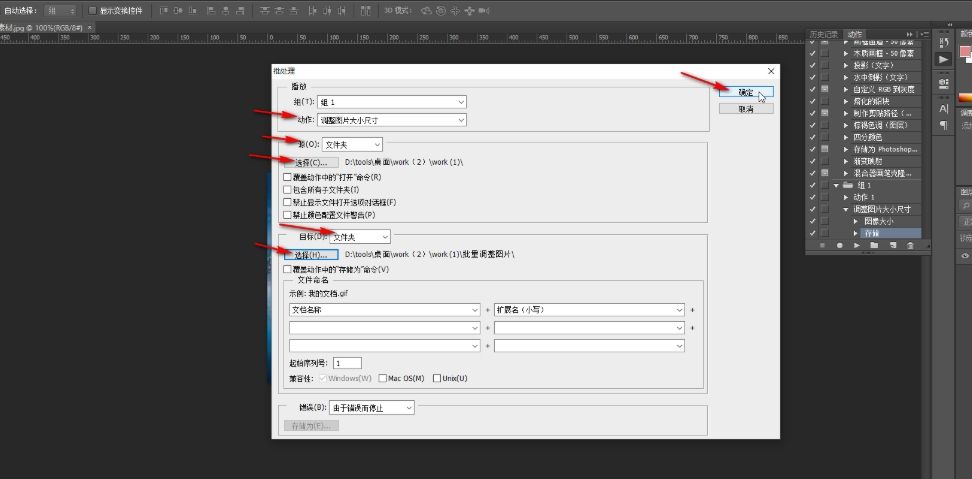
Task: Enable Mac OS compatibility checkbox
Action: (382, 378)
